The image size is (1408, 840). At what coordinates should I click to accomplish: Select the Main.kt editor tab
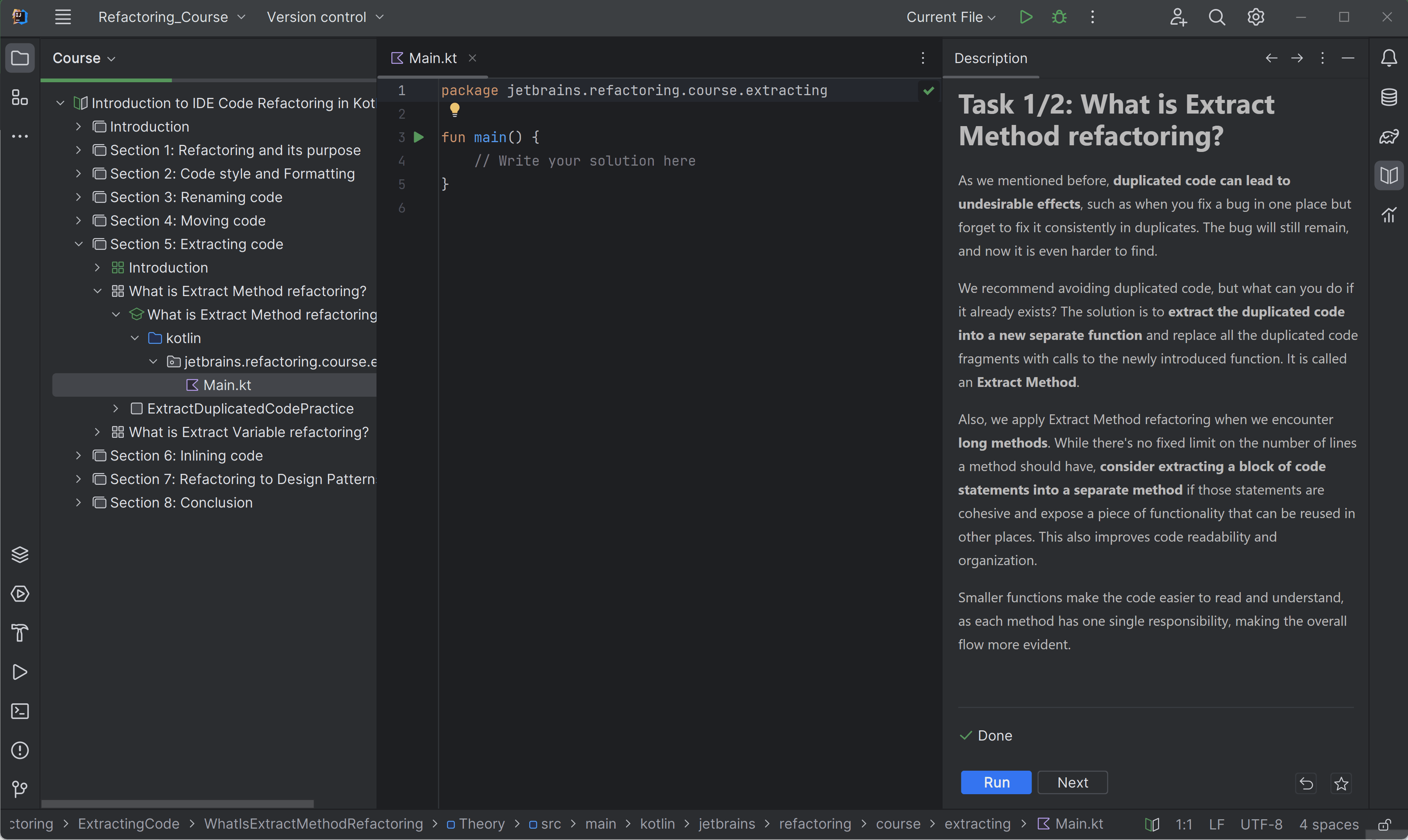click(432, 58)
